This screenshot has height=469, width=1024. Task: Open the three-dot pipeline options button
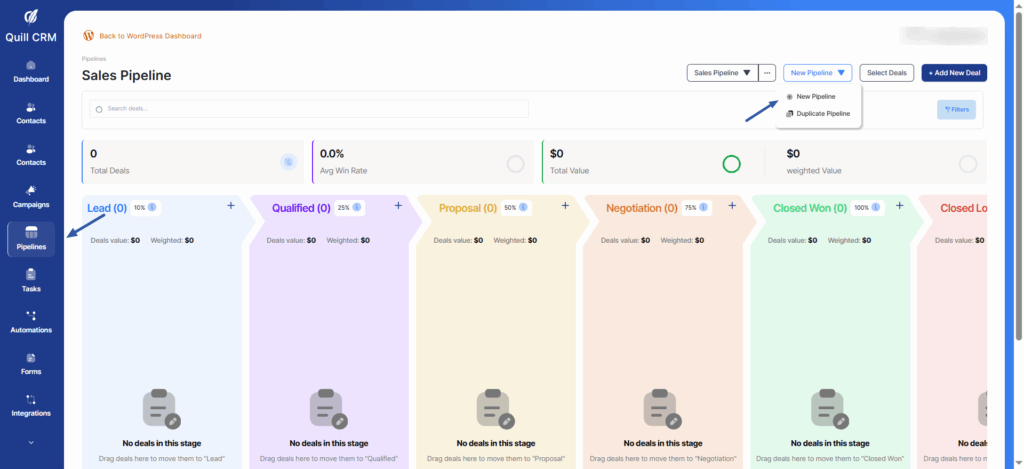(767, 73)
